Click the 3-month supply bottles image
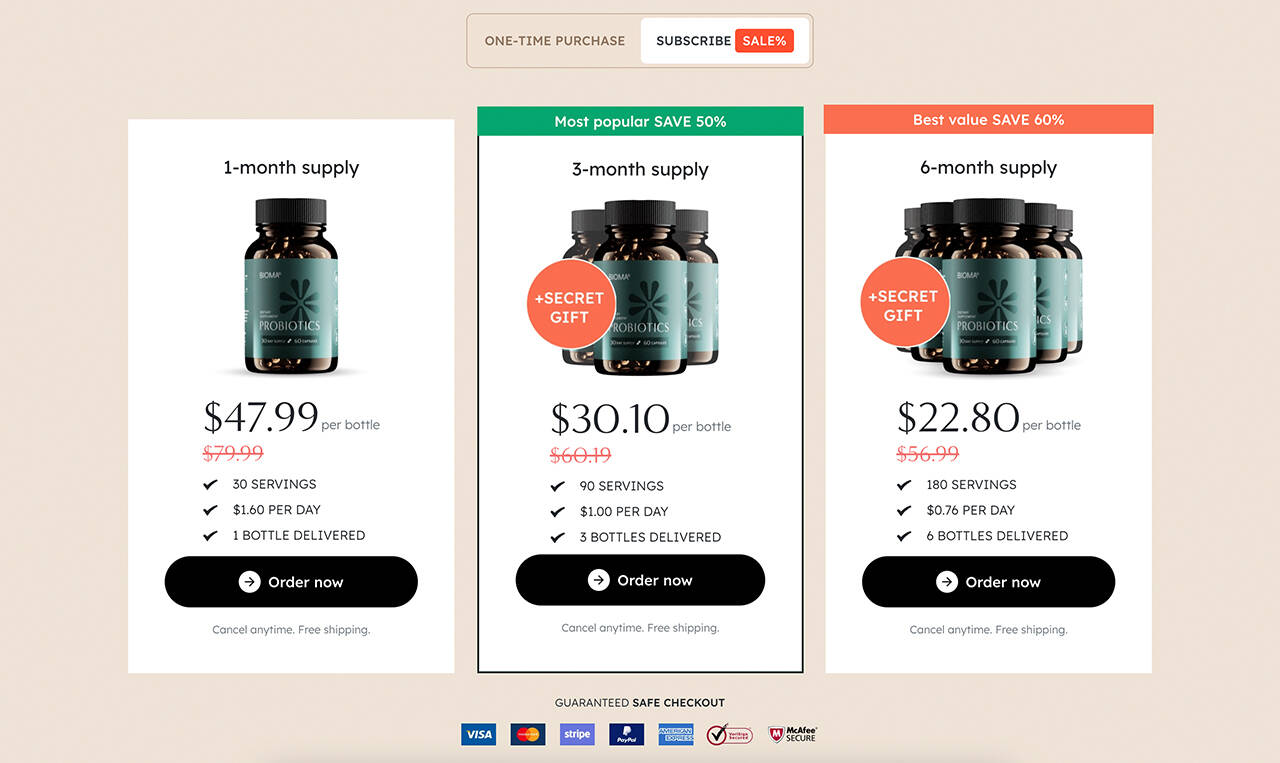Viewport: 1280px width, 763px height. 640,287
